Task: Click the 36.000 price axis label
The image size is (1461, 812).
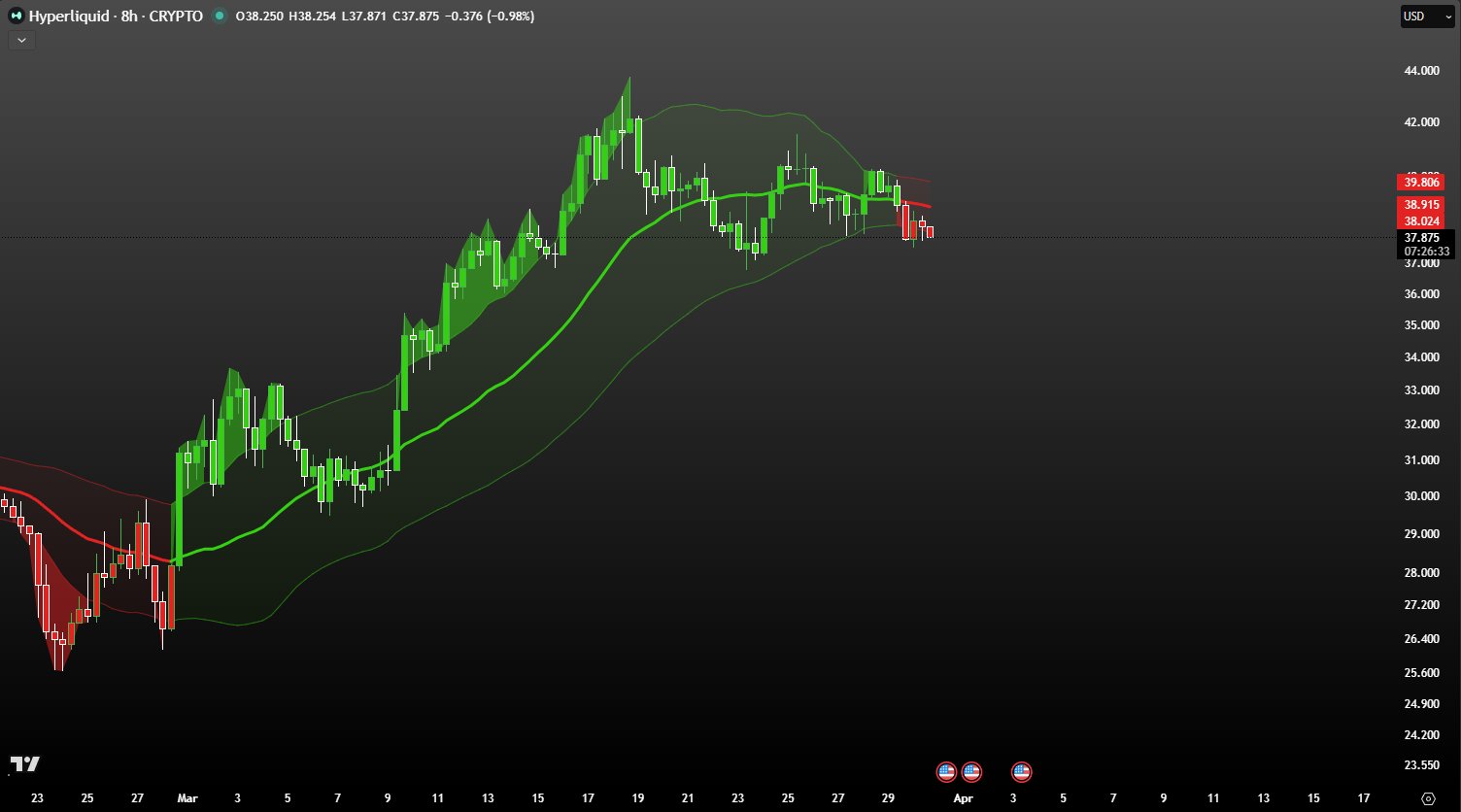Action: (1421, 294)
